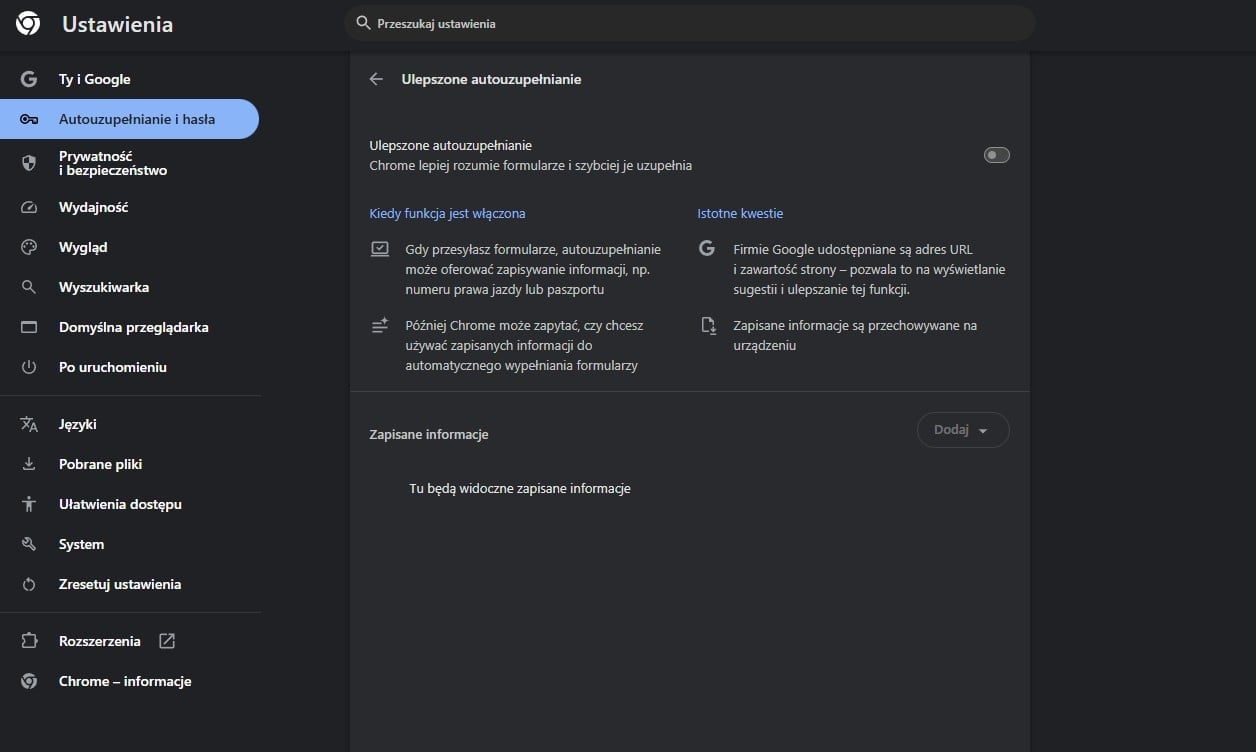Click the palette icon for Wygląd
This screenshot has width=1256, height=752.
pos(29,247)
